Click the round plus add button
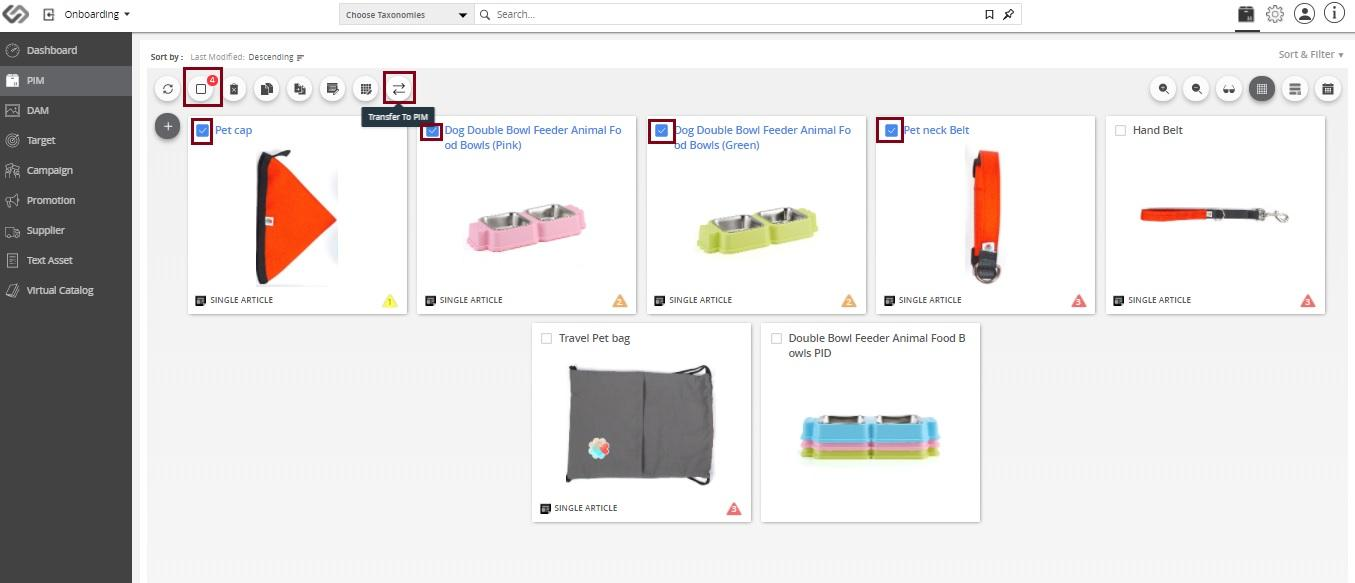Viewport: 1355px width, 583px height. click(x=168, y=126)
